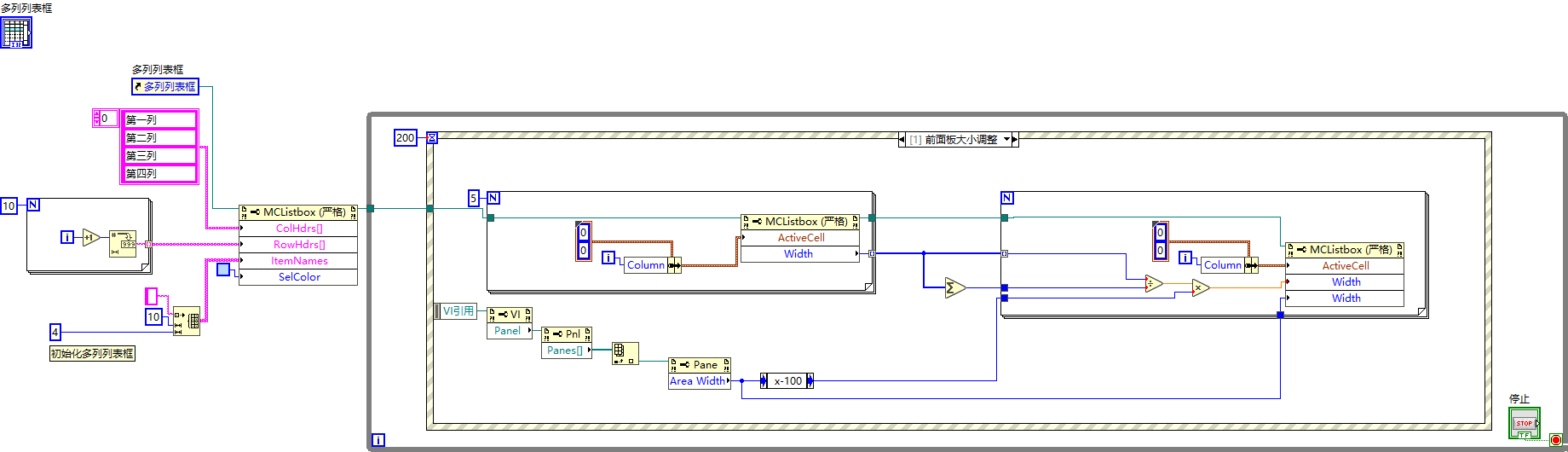
Task: Select the 第四列 array element
Action: click(159, 174)
